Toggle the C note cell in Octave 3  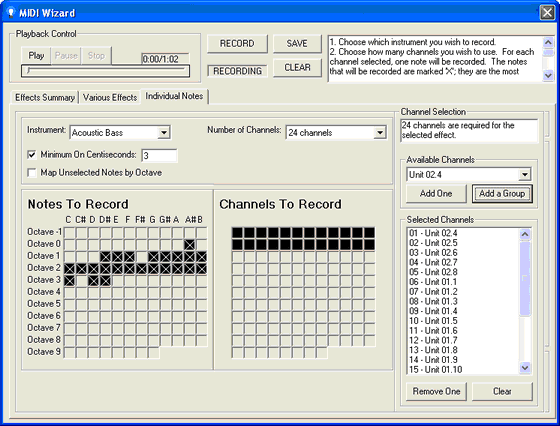pyautogui.click(x=69, y=280)
